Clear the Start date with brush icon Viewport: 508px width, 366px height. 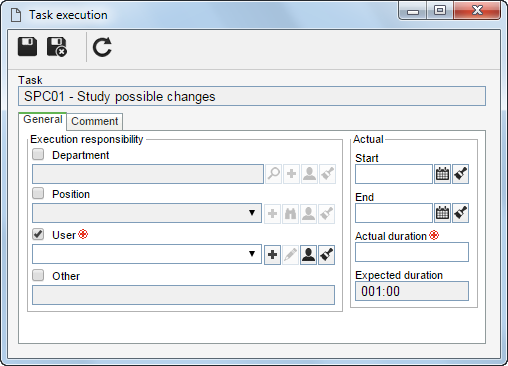coord(460,174)
